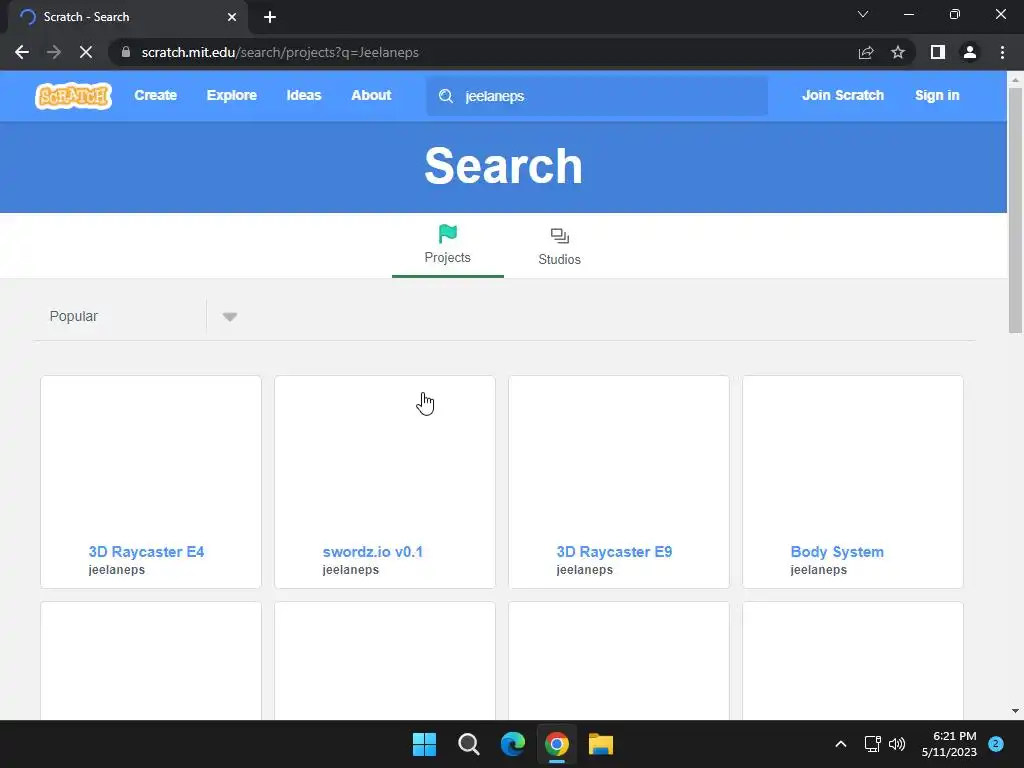Screen dimensions: 1024x768
Task: Click jeelaneps author under Body System
Action: pyautogui.click(x=818, y=569)
